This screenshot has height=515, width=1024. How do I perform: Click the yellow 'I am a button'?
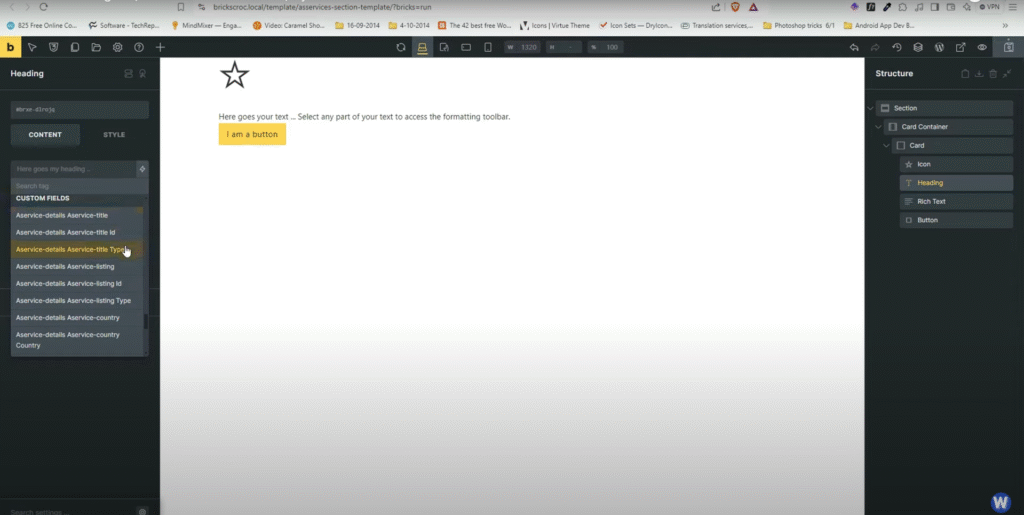pos(252,134)
